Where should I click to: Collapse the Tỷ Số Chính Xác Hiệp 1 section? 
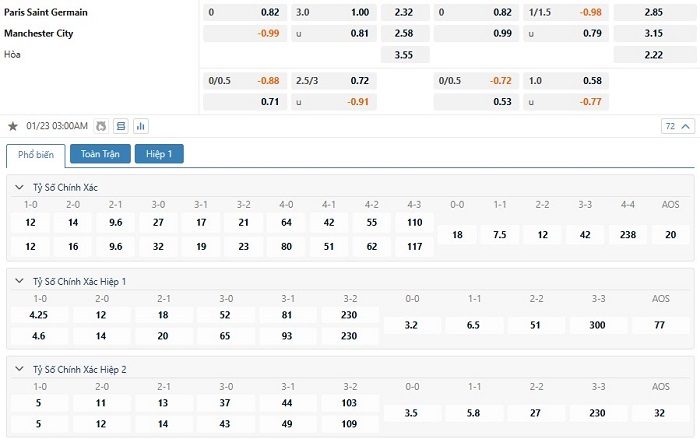click(20, 281)
